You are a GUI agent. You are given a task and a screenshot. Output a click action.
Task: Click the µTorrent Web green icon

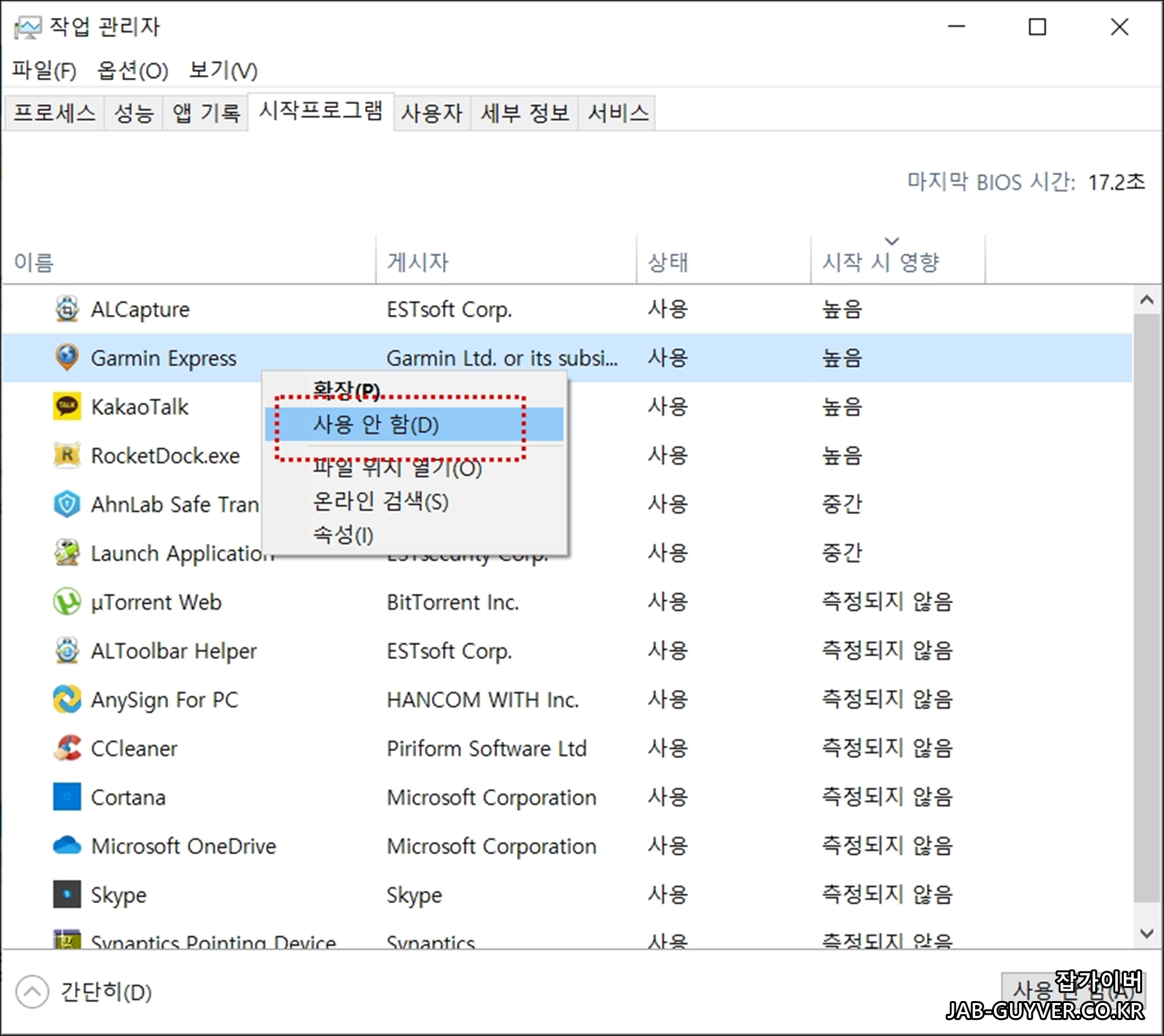pyautogui.click(x=67, y=602)
